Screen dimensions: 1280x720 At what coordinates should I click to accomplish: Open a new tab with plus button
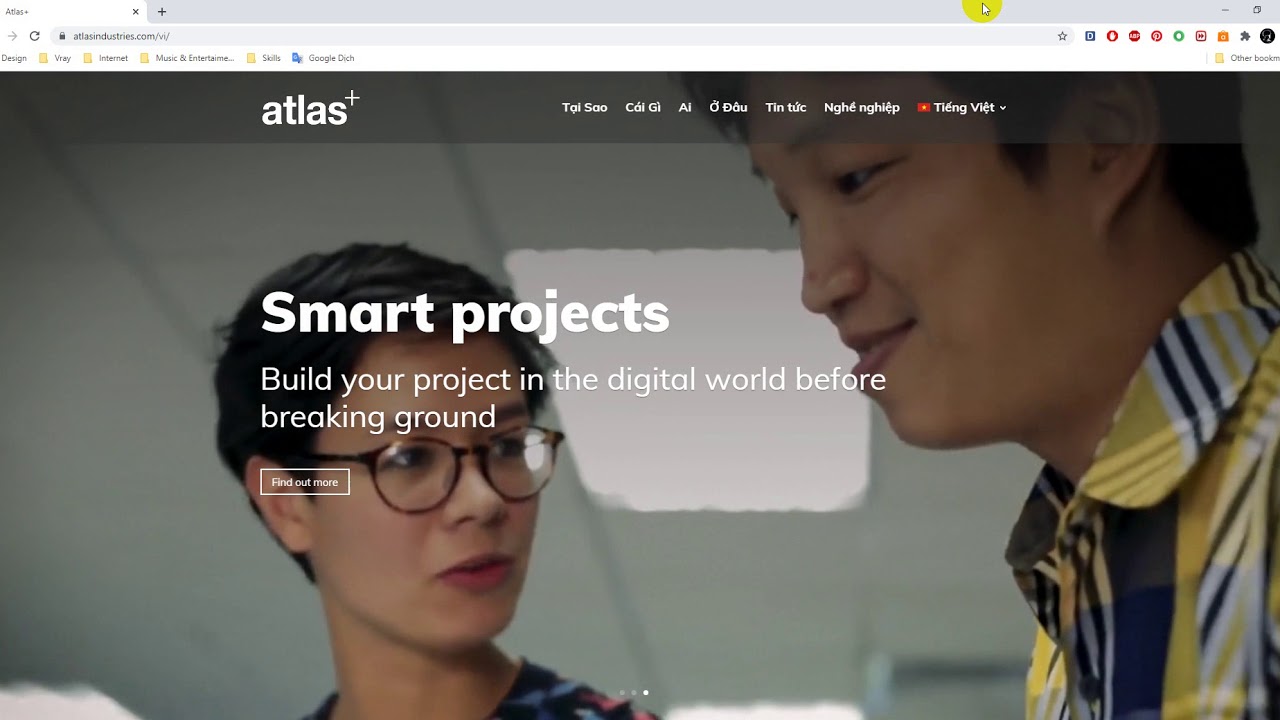(162, 12)
